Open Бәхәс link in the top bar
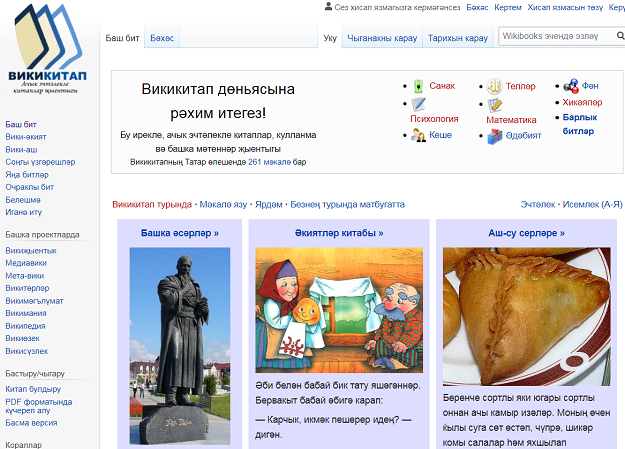This screenshot has height=449, width=625. point(477,7)
